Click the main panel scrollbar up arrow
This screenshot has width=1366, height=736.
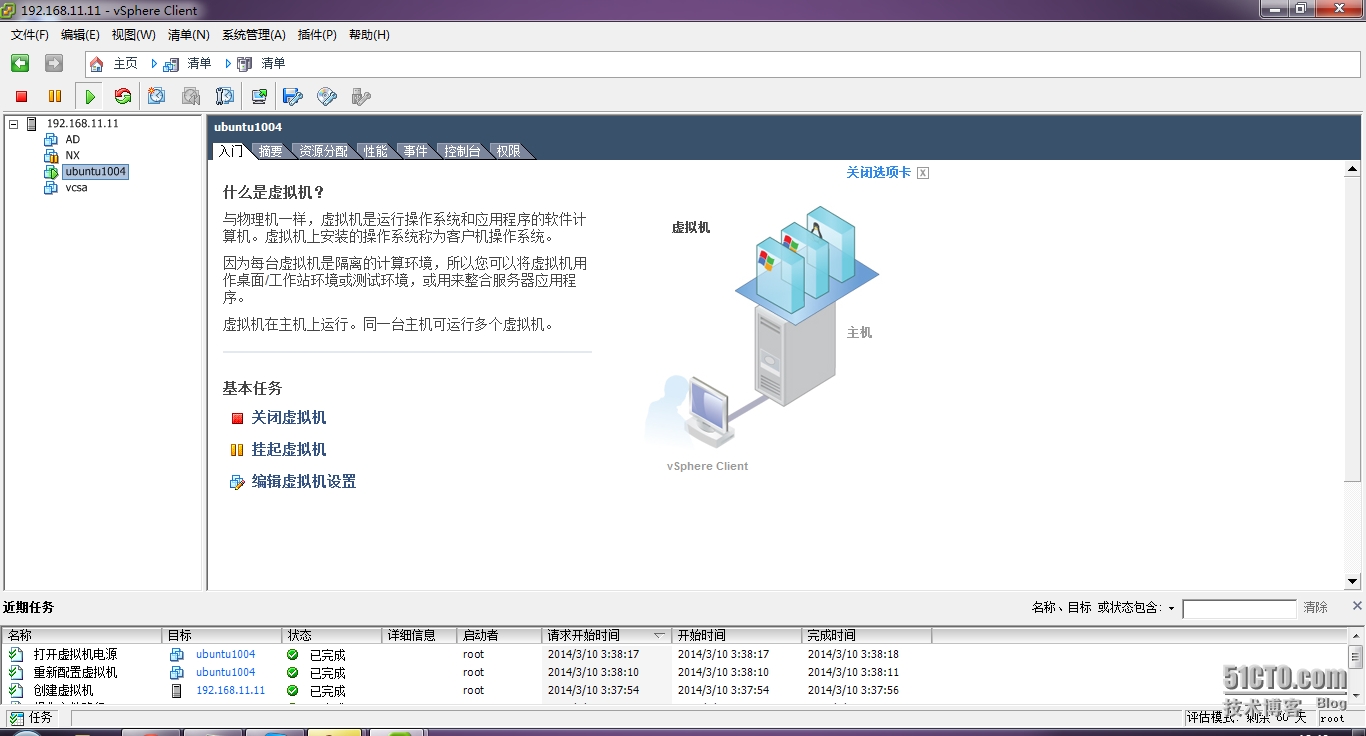coord(1352,170)
